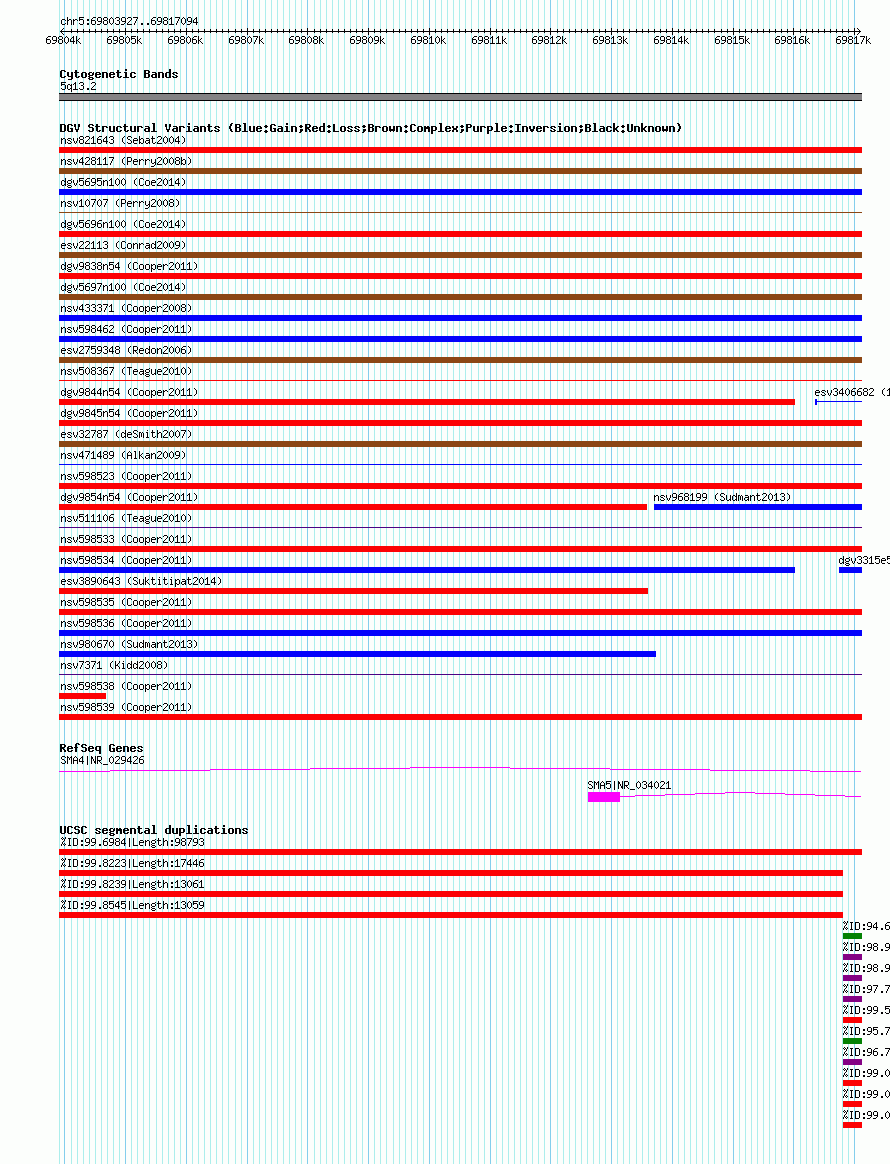Viewport: 890px width, 1164px height.
Task: Click the dgv9838n54 (Cooper2011) label
Action: click(x=129, y=267)
